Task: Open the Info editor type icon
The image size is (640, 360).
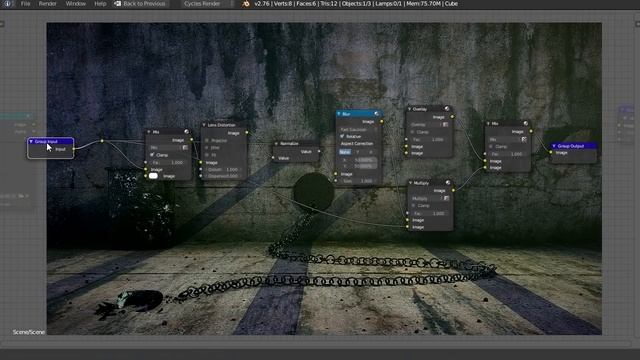Action: 7,4
